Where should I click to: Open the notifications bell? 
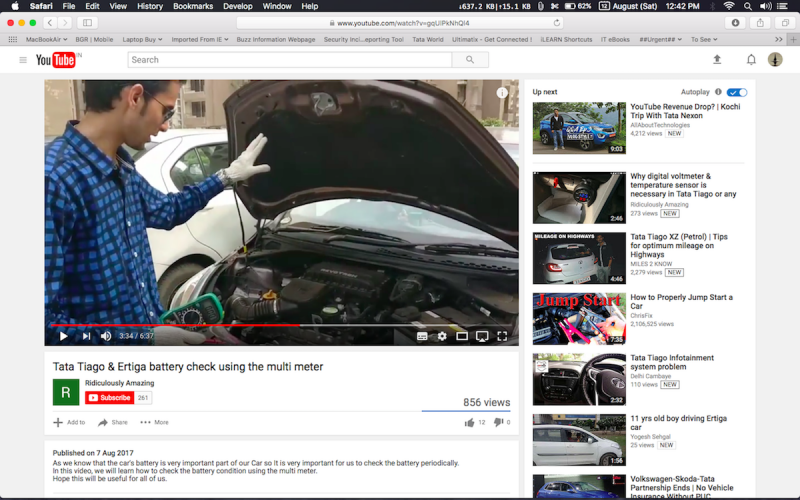(751, 60)
